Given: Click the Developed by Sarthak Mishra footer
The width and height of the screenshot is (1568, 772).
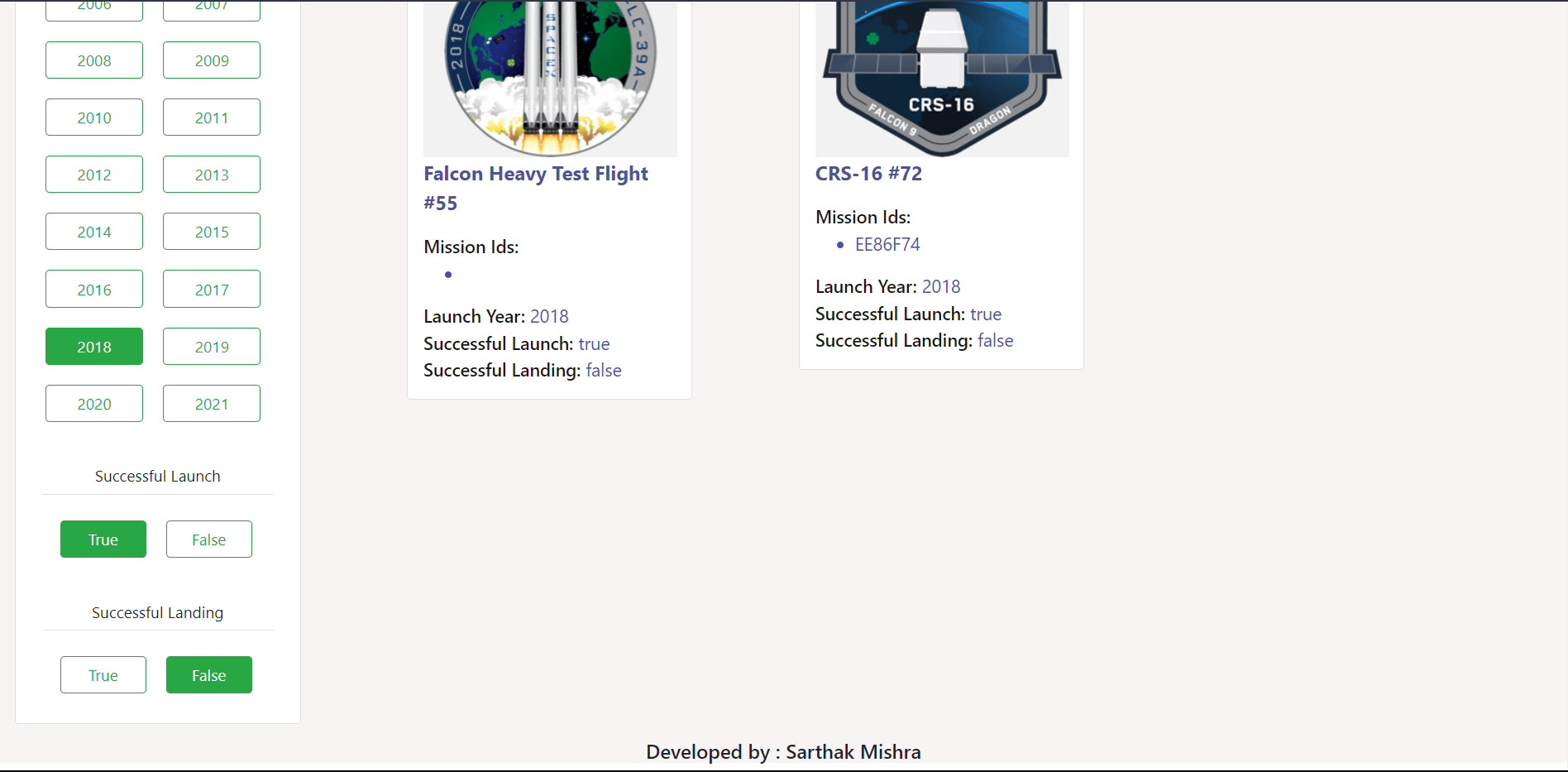Looking at the screenshot, I should (x=783, y=752).
